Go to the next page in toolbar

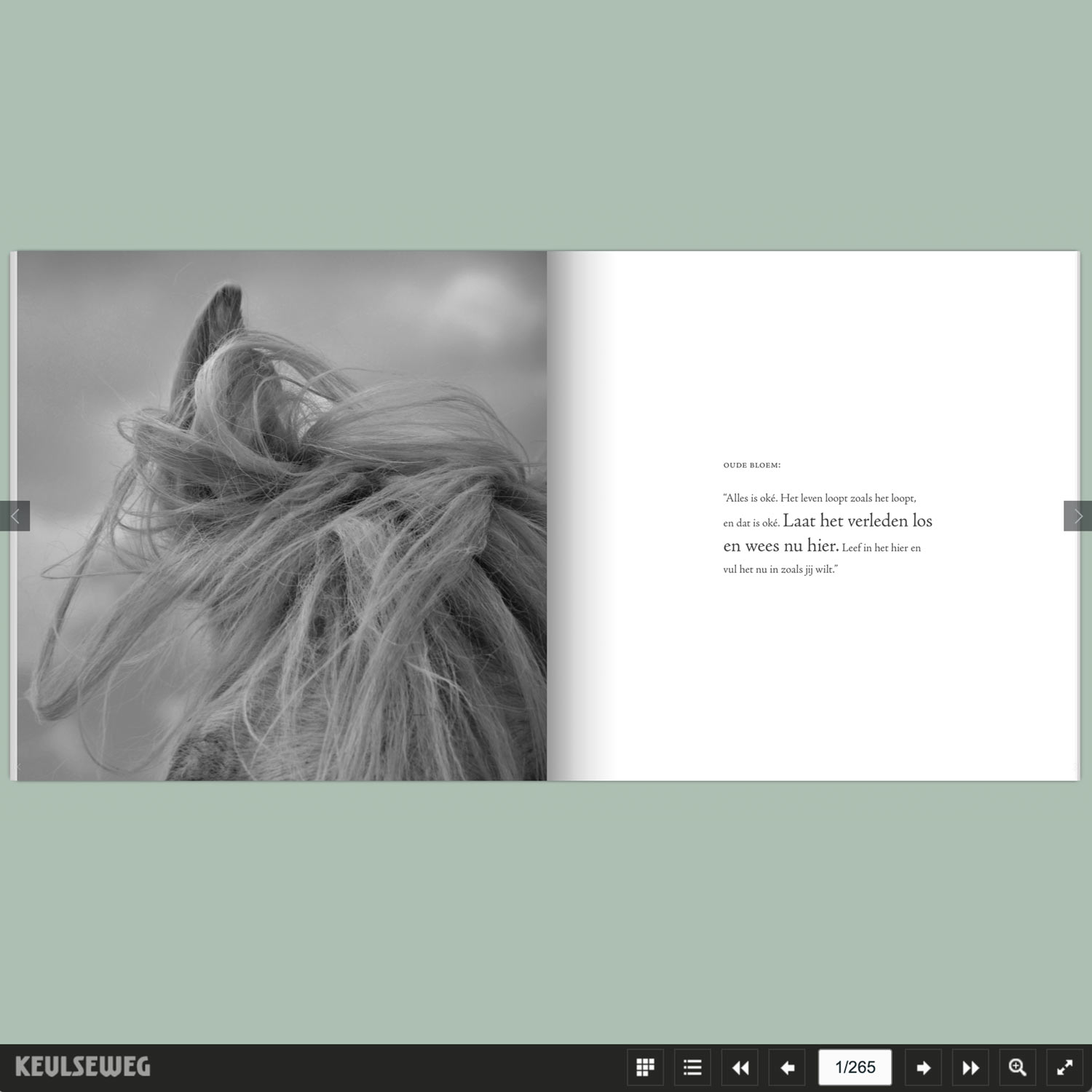tap(923, 1067)
